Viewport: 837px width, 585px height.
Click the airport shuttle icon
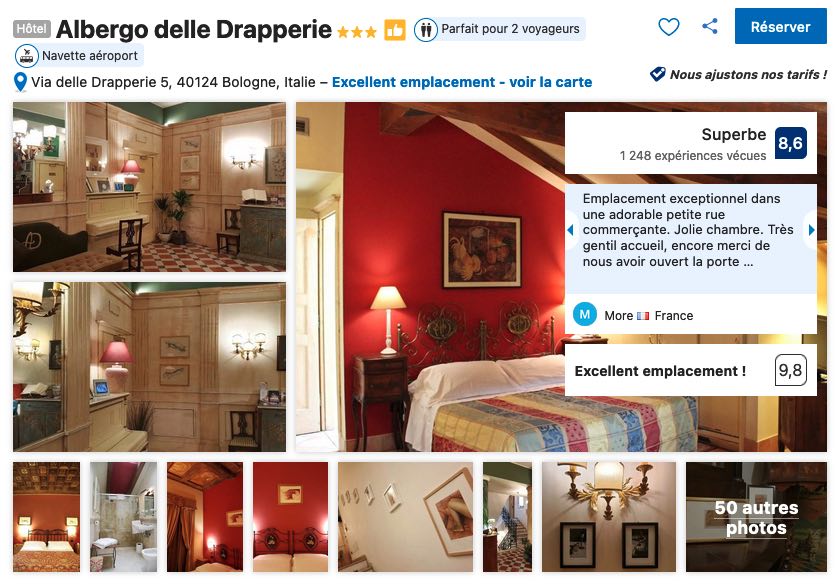pyautogui.click(x=26, y=56)
